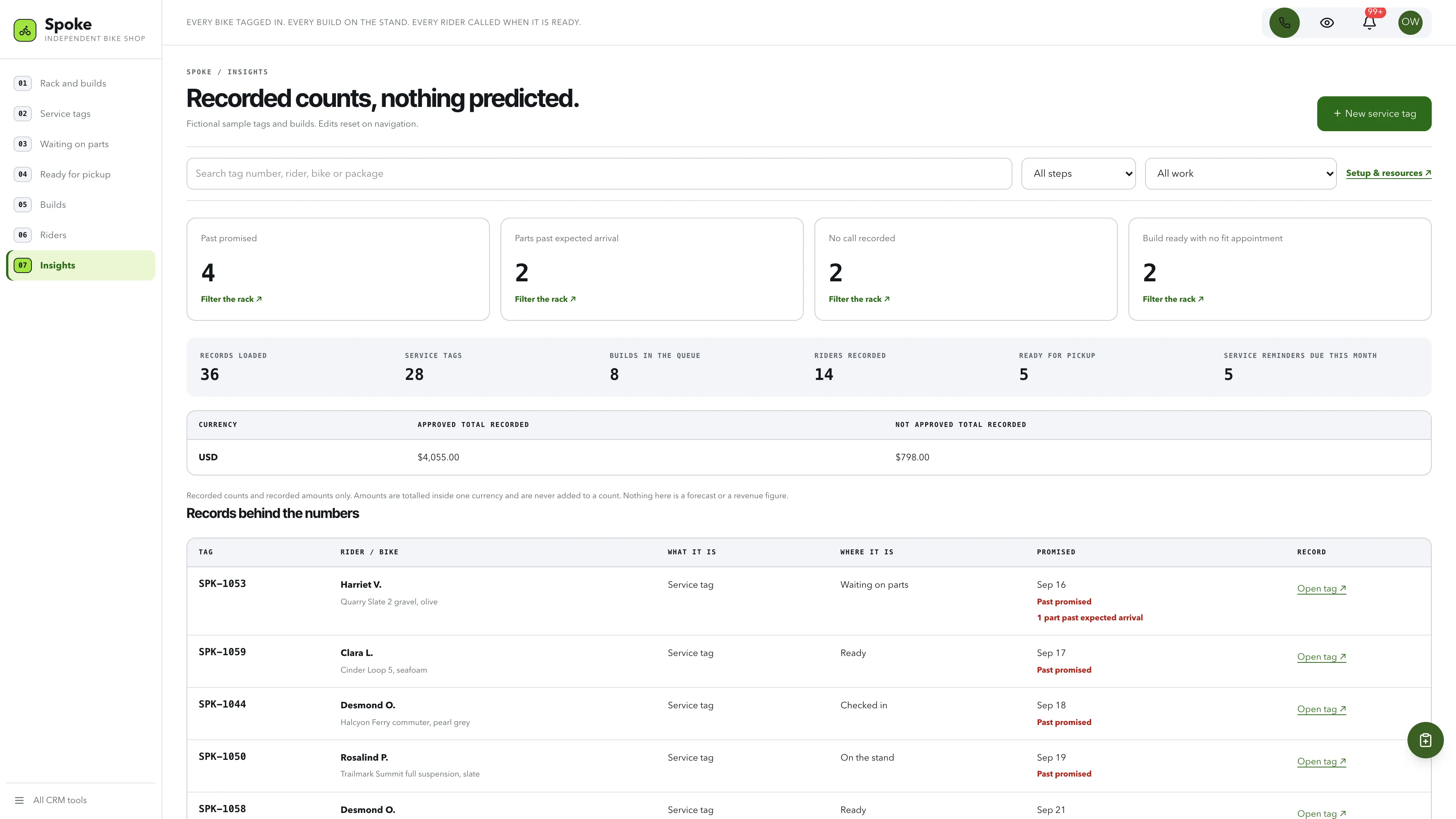Click the floating clipboard button
This screenshot has height=819, width=1456.
(x=1425, y=740)
